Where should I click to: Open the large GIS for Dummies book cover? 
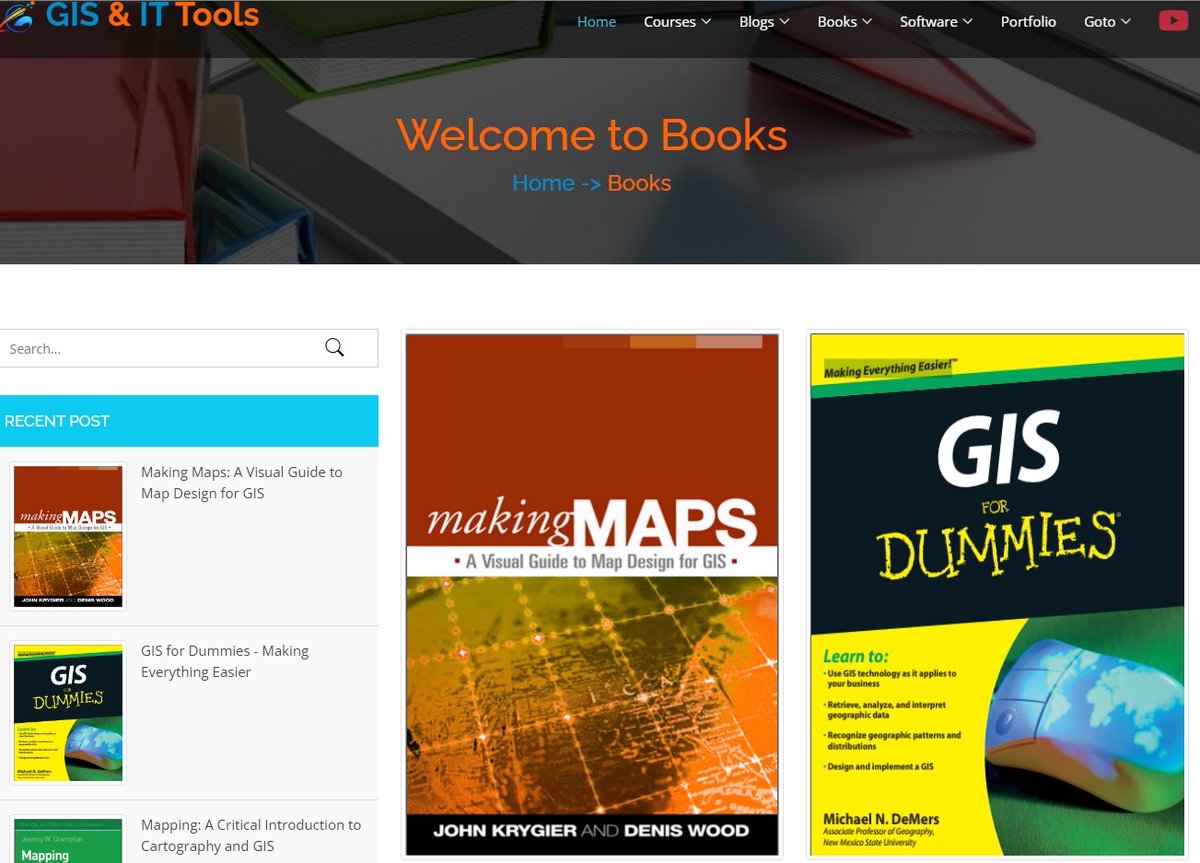click(x=998, y=594)
